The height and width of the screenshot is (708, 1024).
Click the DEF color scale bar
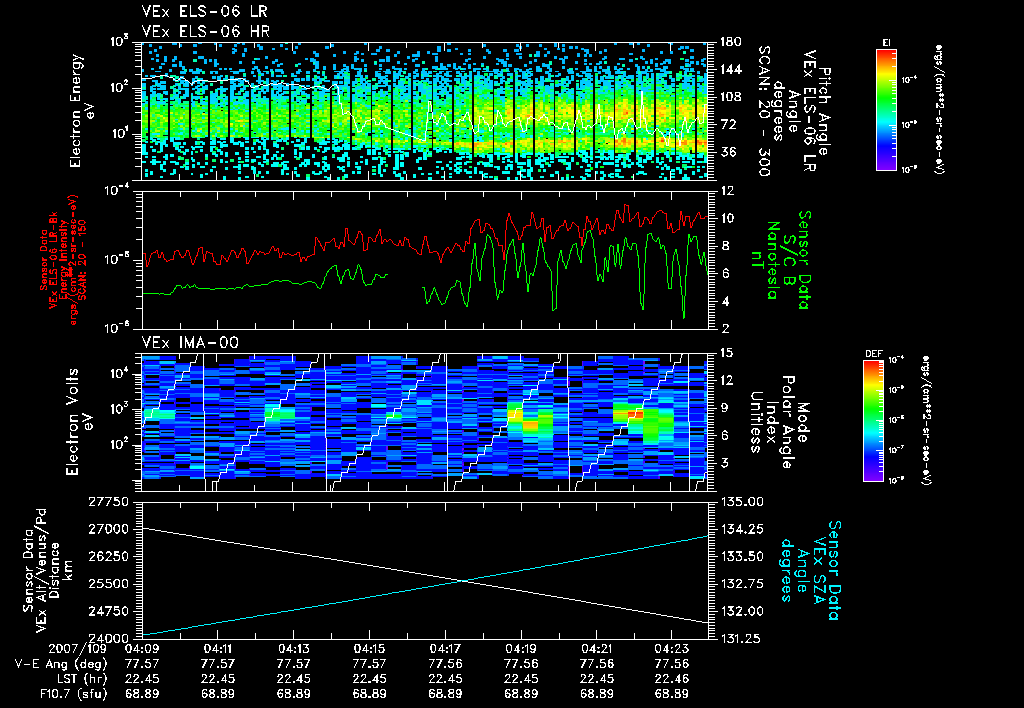(x=873, y=421)
